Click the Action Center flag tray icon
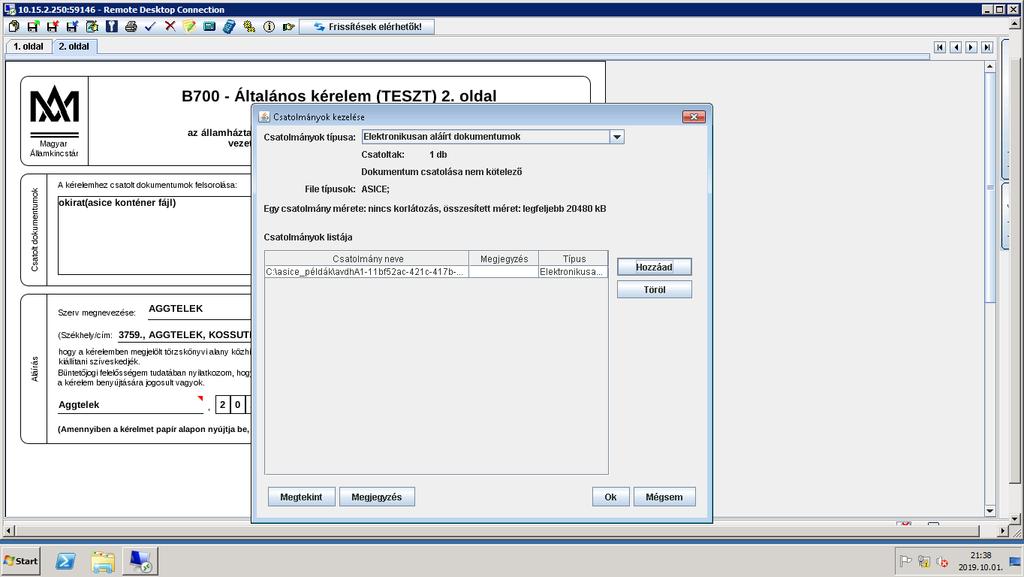Viewport: 1024px width, 577px height. tap(905, 561)
